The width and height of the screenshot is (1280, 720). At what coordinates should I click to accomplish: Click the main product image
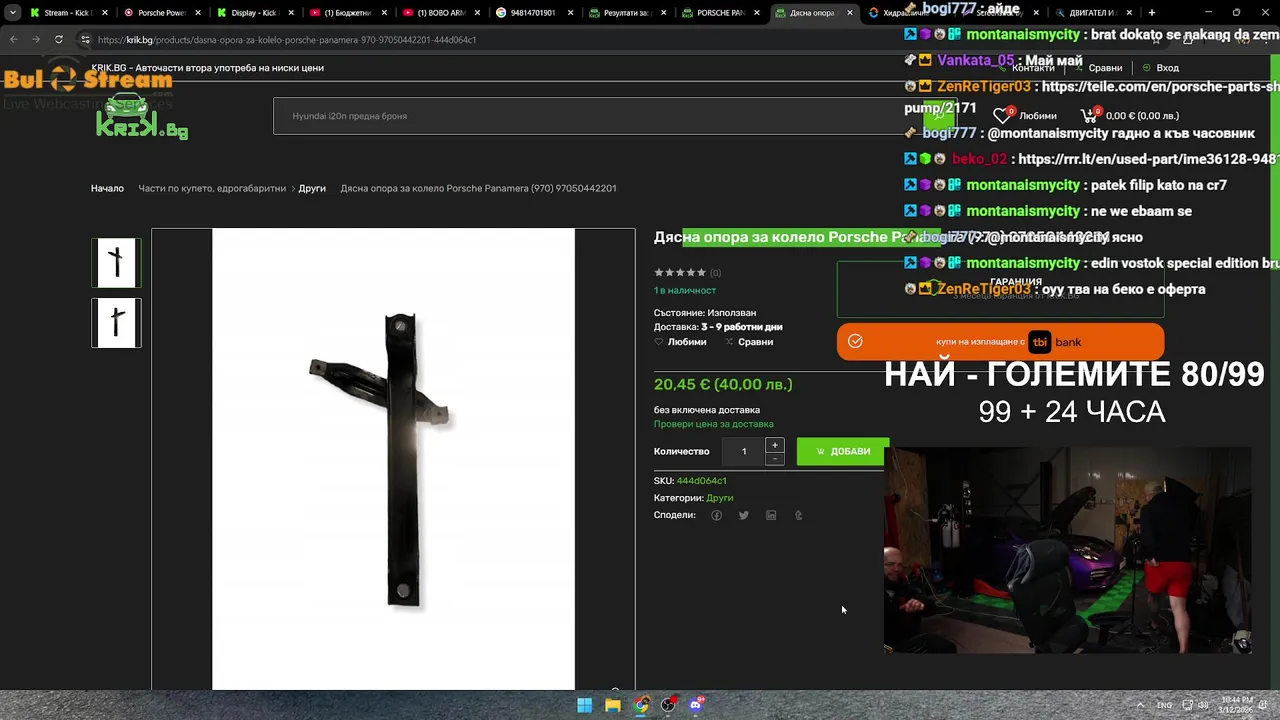[x=393, y=459]
